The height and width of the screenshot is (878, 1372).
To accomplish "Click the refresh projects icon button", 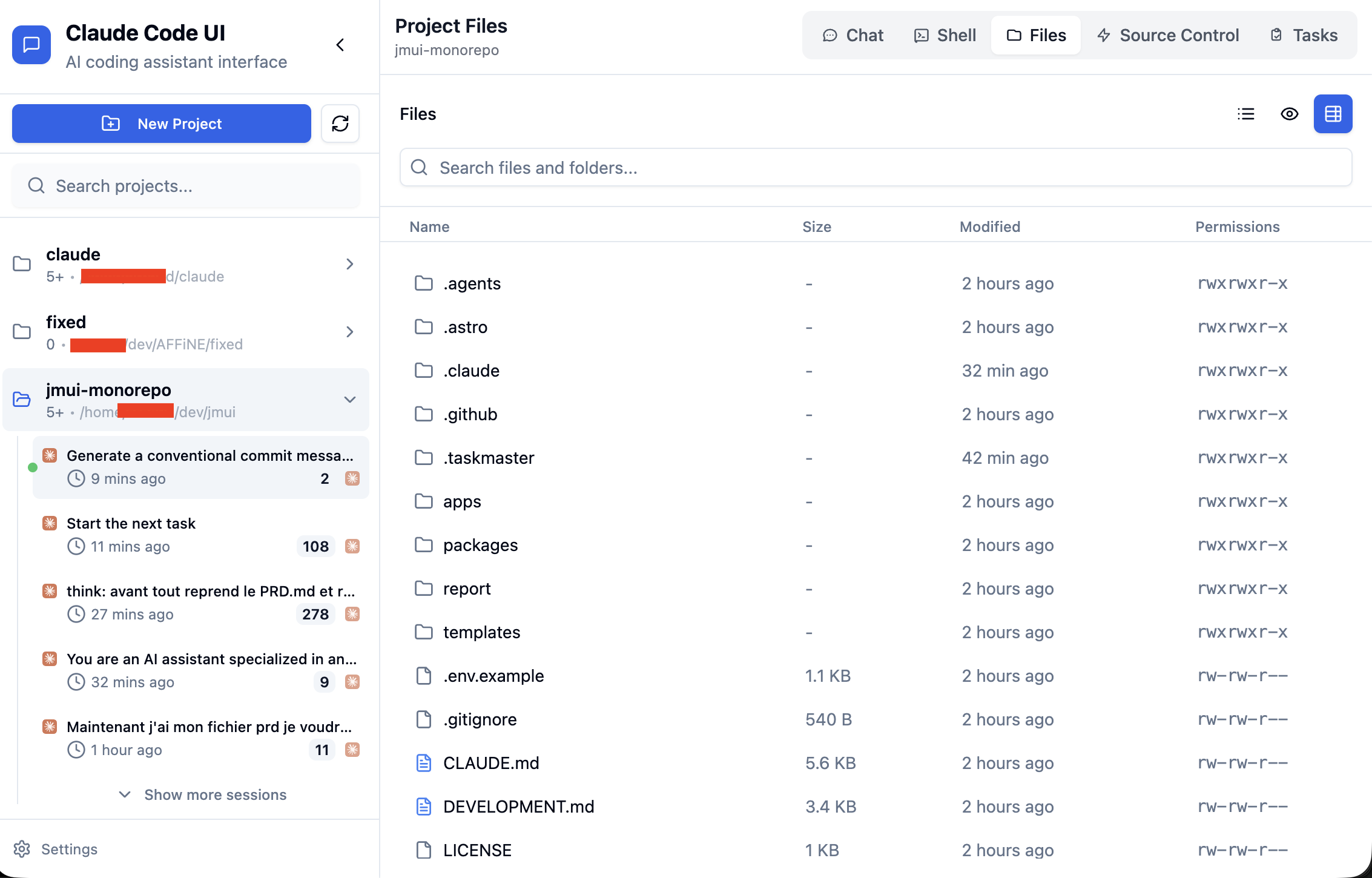I will [340, 124].
